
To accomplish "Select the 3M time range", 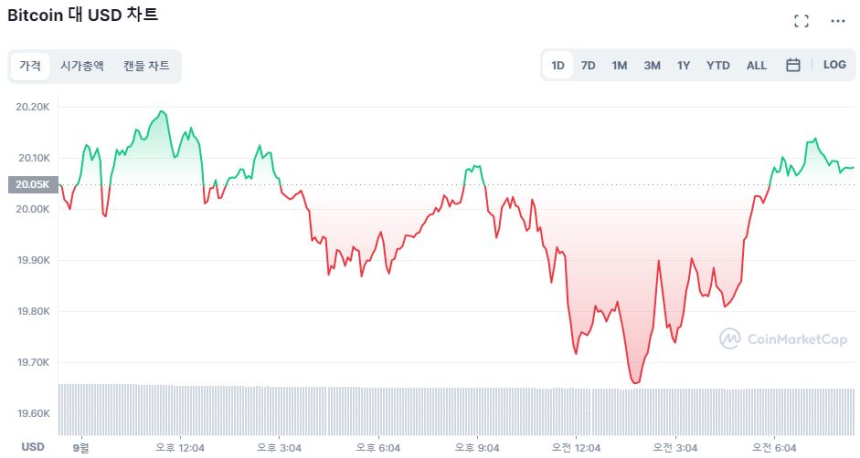I will pyautogui.click(x=652, y=65).
